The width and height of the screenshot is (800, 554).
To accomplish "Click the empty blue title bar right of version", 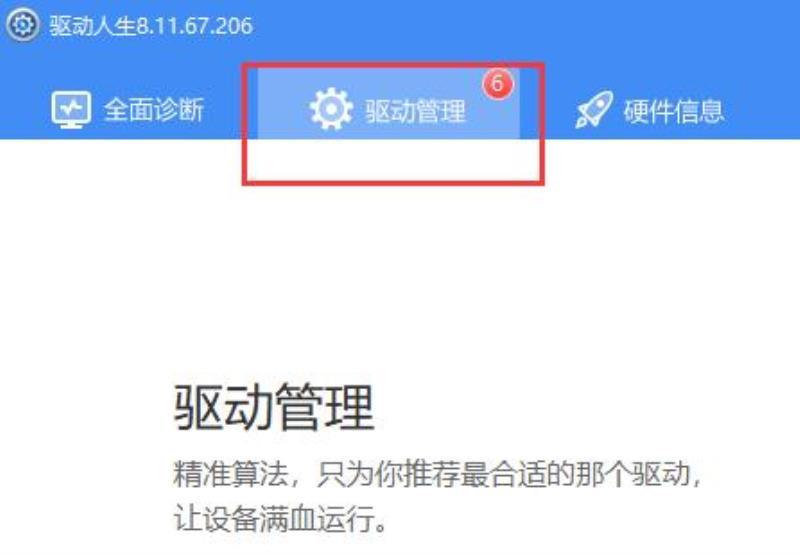I will (x=526, y=26).
